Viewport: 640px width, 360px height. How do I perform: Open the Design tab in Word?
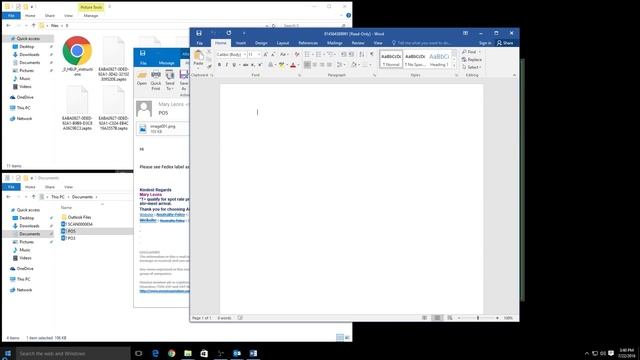pyautogui.click(x=261, y=43)
